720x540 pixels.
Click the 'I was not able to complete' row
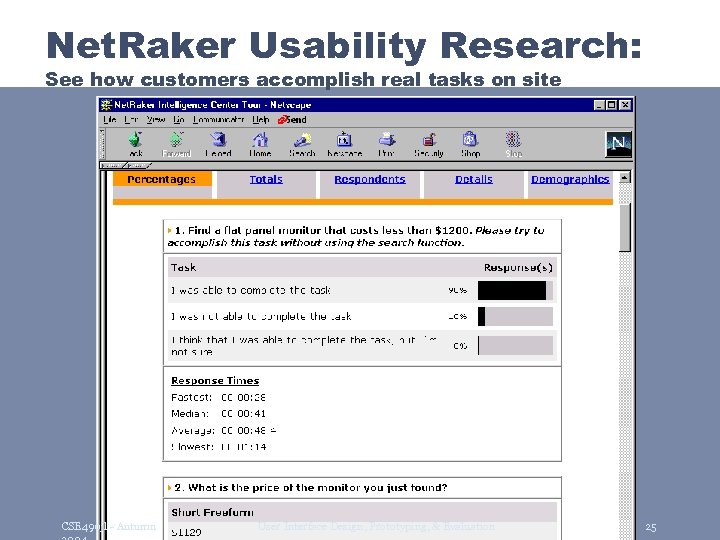click(362, 316)
